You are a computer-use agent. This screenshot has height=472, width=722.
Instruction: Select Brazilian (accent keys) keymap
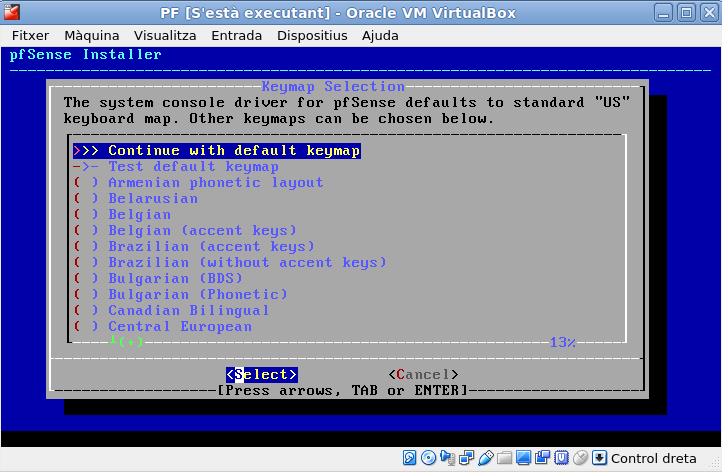194,246
